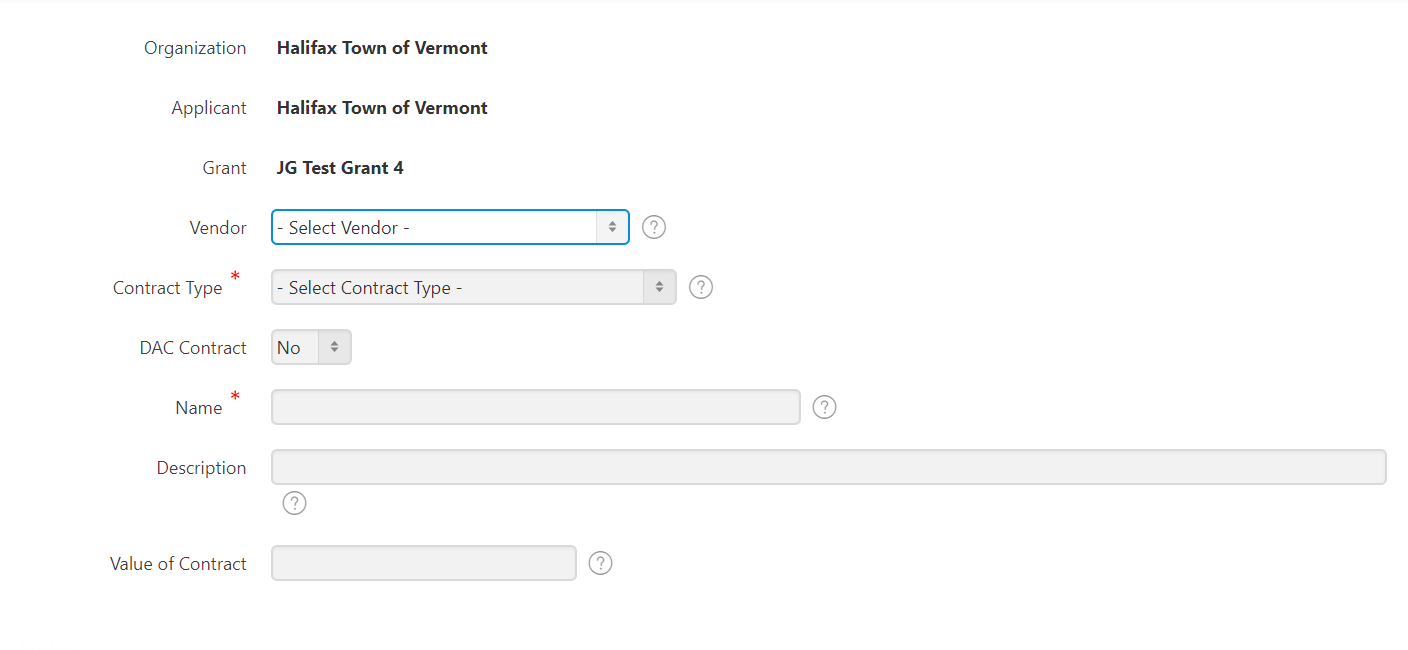Click the help icon beside Contract Type
The image size is (1408, 650).
click(701, 287)
